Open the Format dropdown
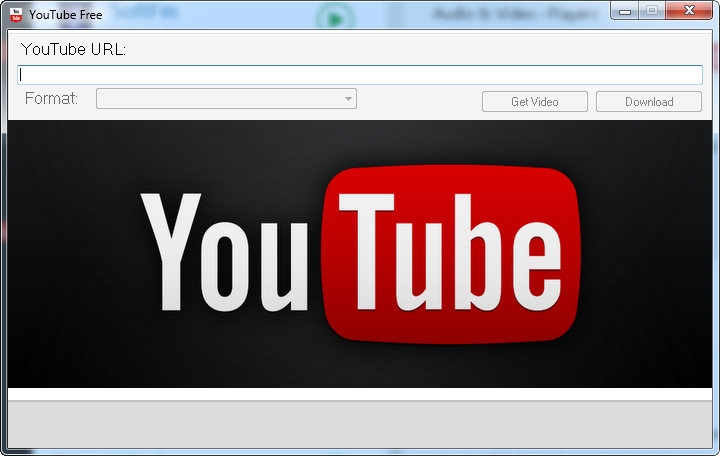Viewport: 720px width, 456px height. (x=226, y=99)
